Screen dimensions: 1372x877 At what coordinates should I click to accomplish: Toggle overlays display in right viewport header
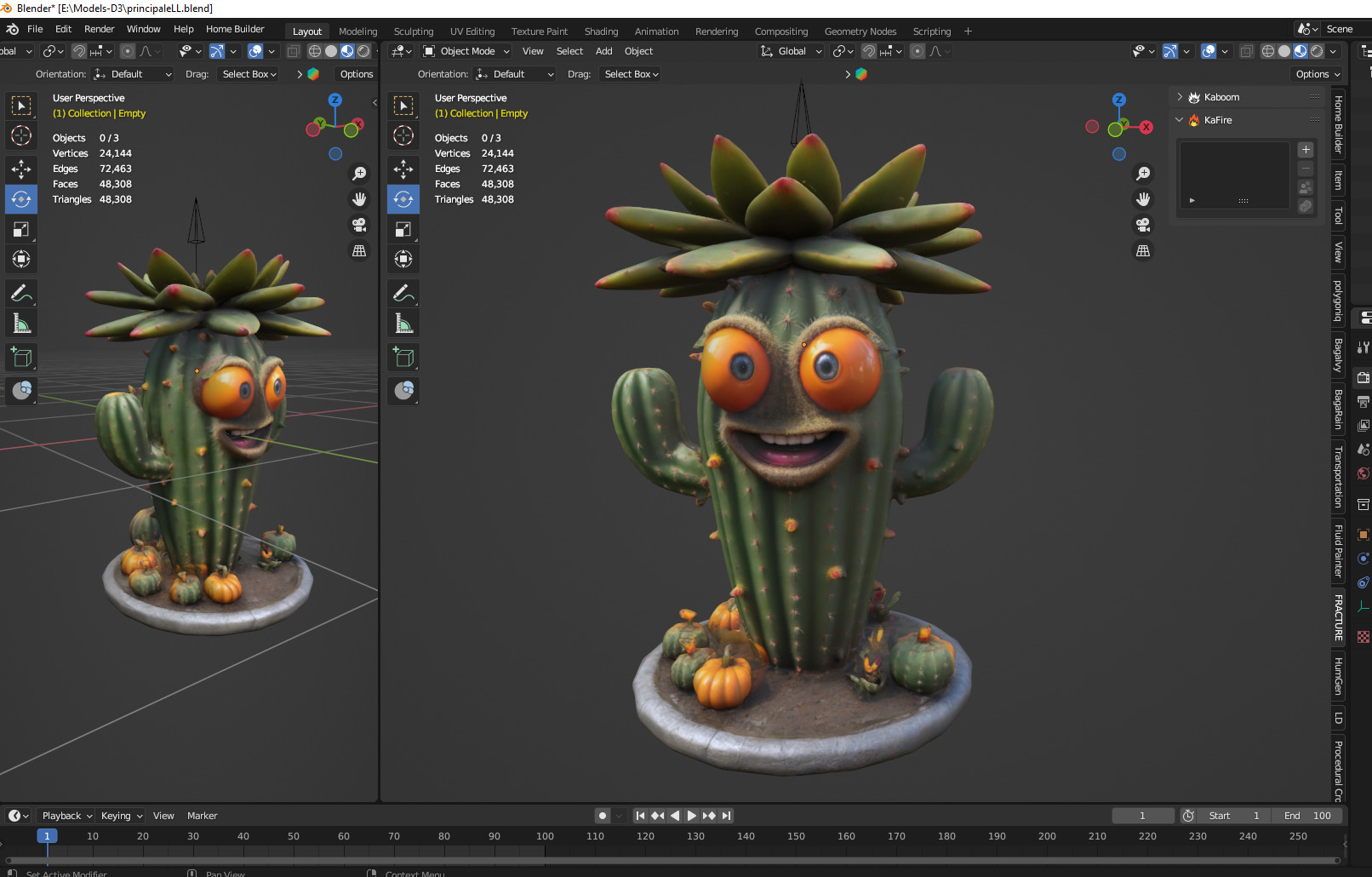(1209, 51)
